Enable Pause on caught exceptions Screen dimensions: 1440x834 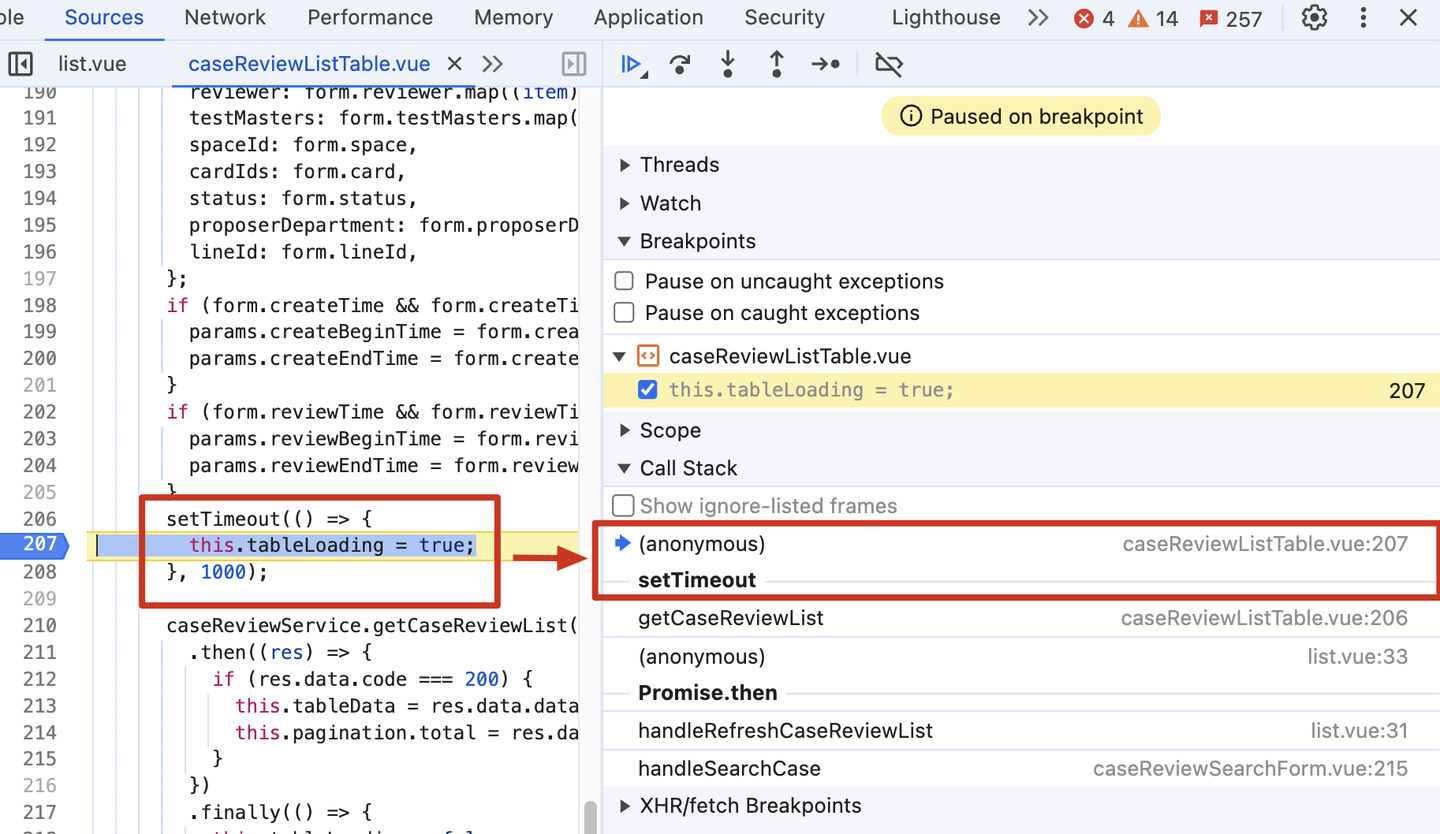pyautogui.click(x=624, y=313)
